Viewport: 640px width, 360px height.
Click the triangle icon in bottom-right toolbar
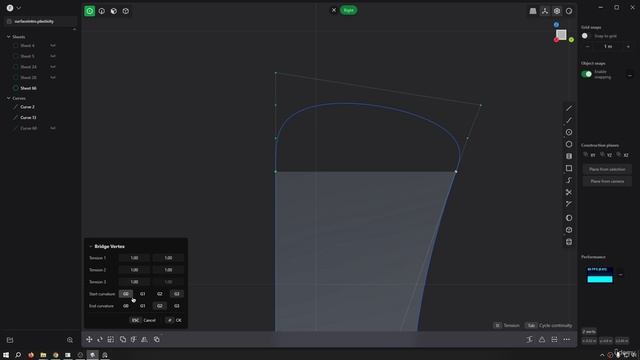point(542,339)
